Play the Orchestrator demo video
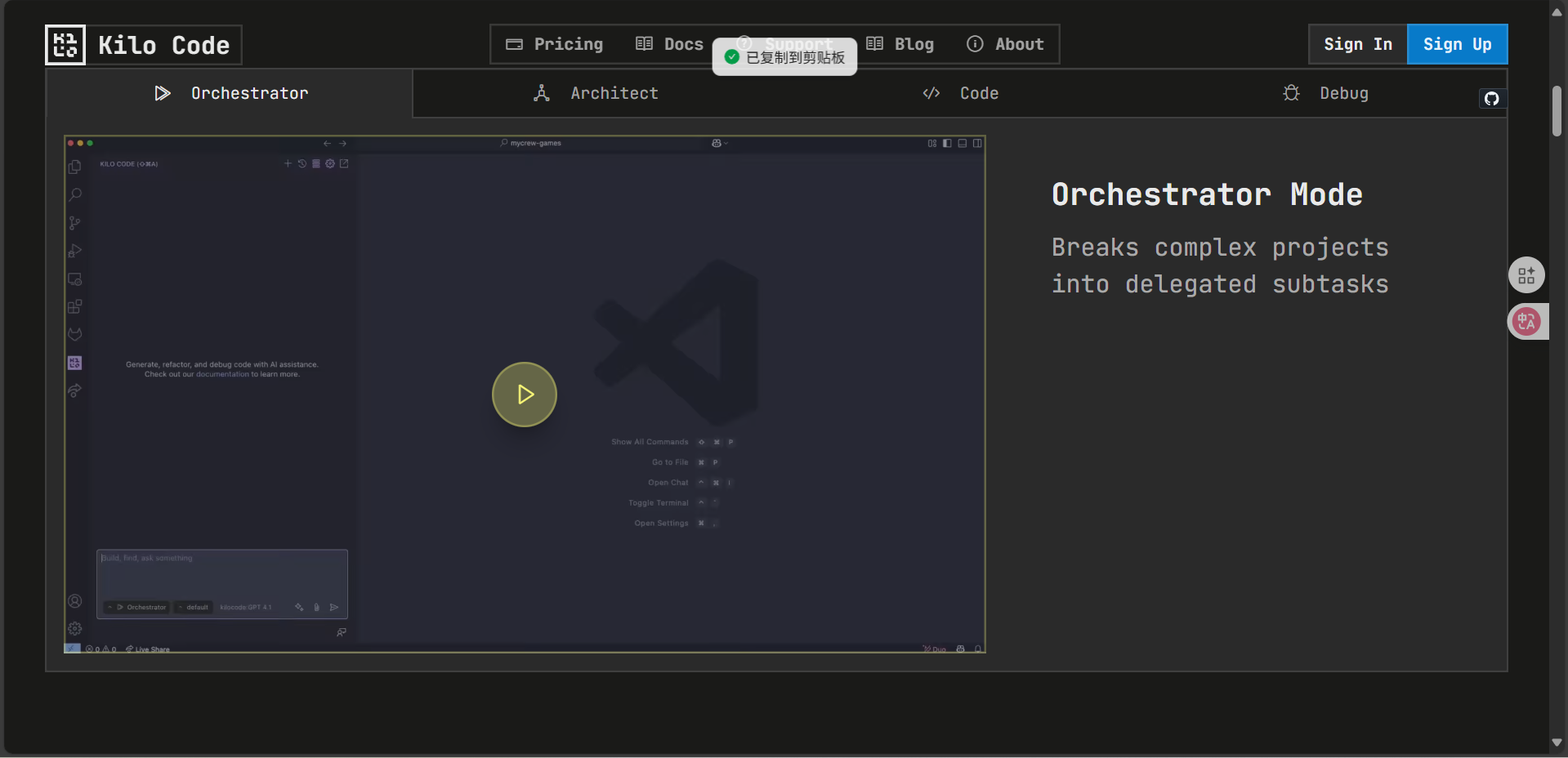1568x758 pixels. 525,395
